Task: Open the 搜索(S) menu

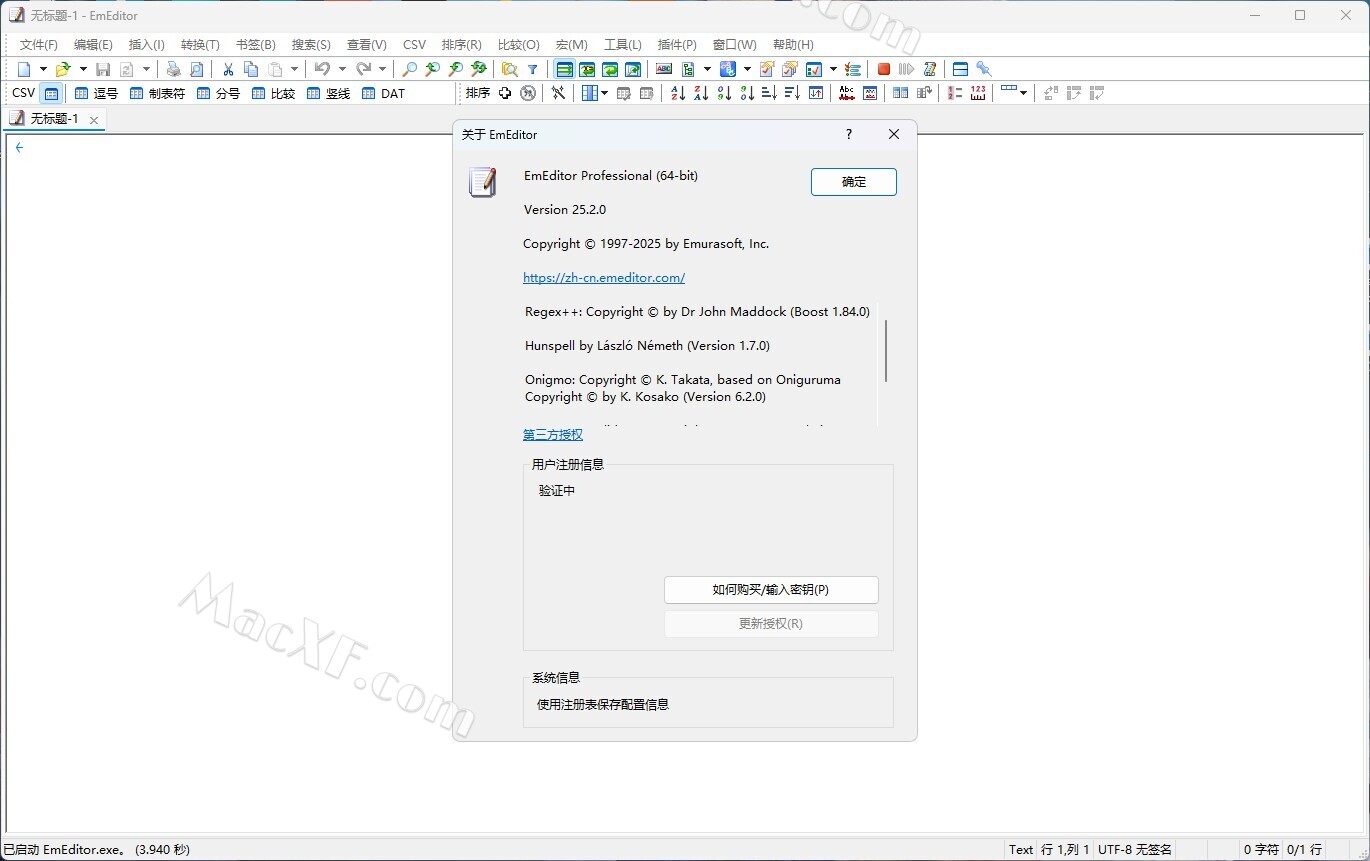Action: (311, 44)
